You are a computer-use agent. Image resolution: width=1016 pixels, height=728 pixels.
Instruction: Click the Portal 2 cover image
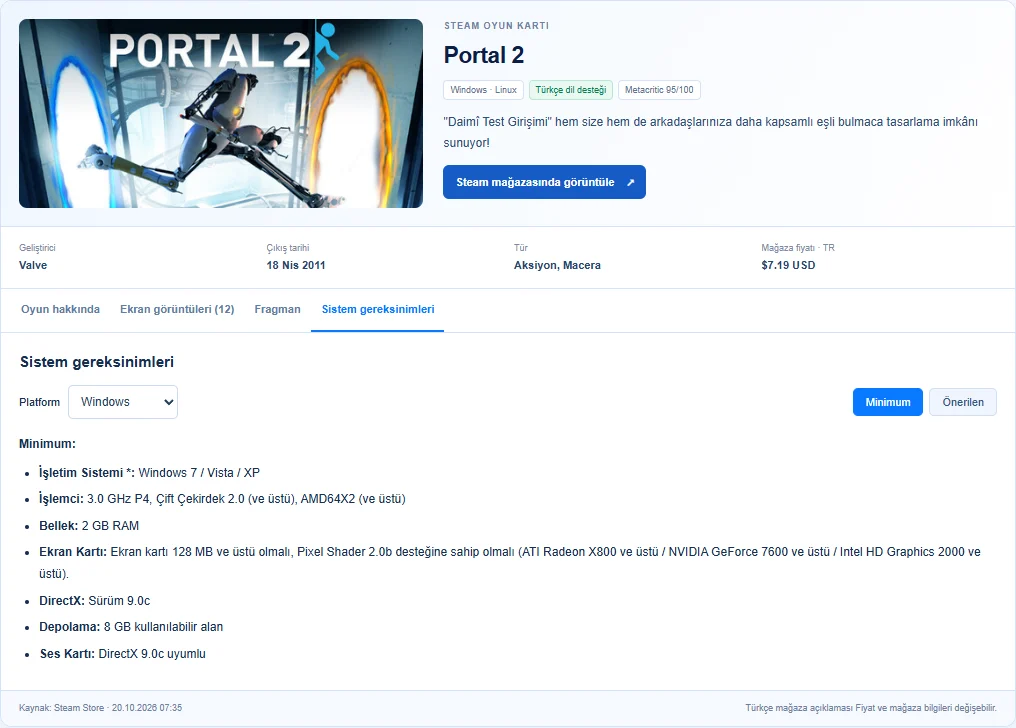(x=221, y=113)
